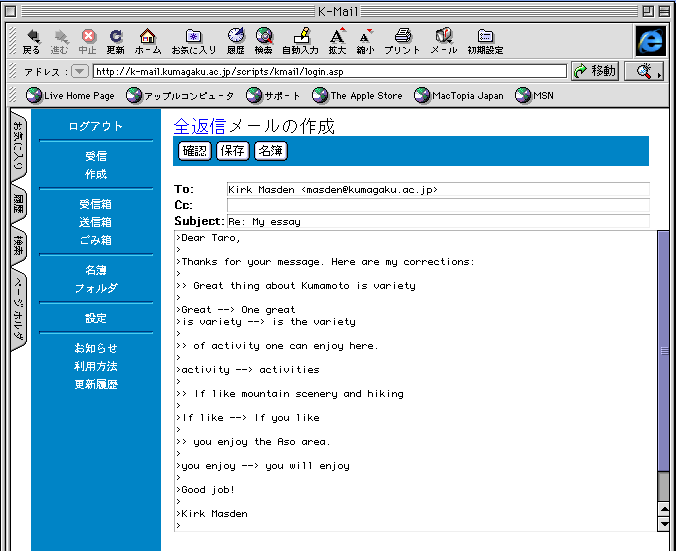
Task: Open the MSN bookmark
Action: [x=534, y=95]
